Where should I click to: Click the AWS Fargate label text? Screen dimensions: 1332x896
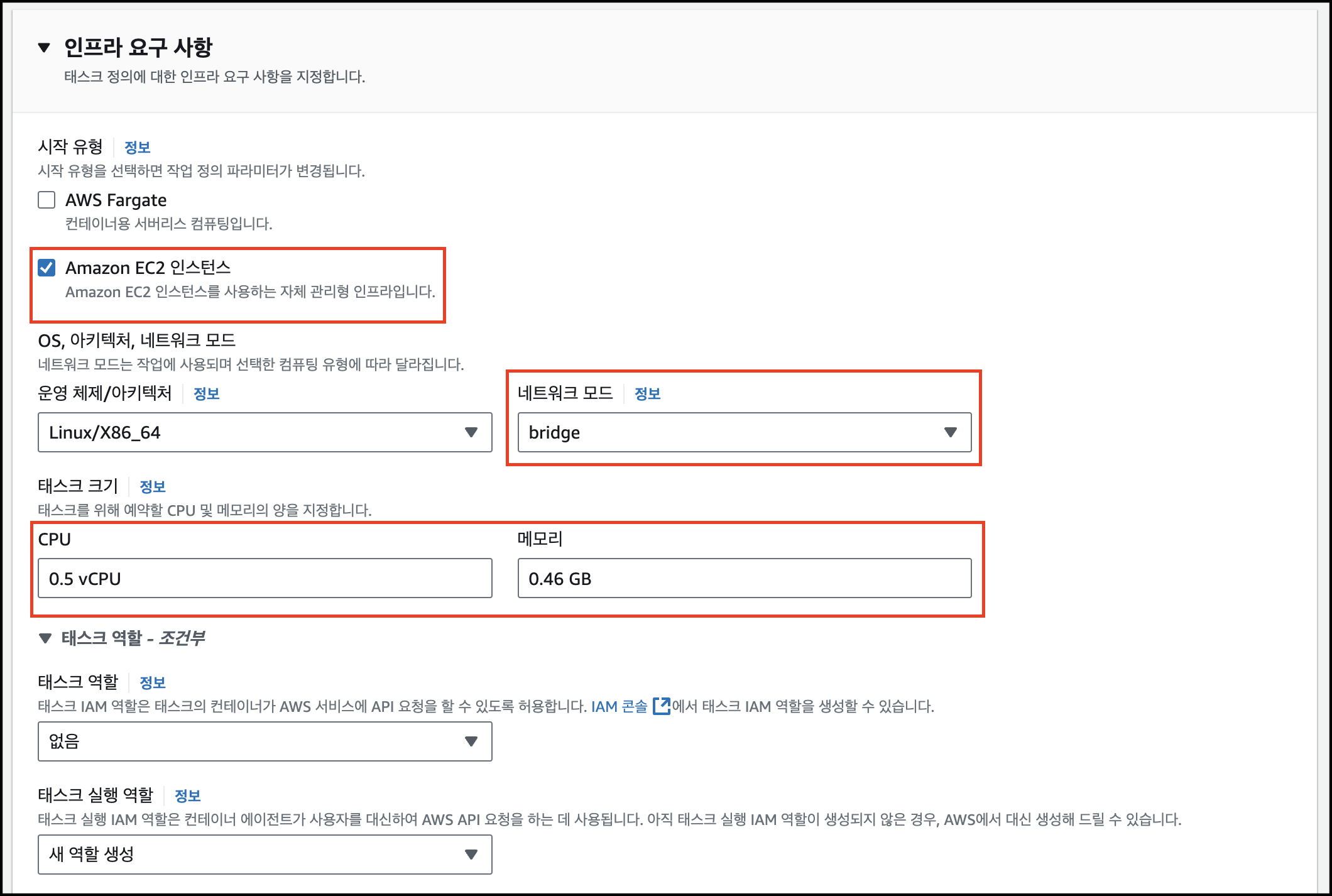click(116, 200)
